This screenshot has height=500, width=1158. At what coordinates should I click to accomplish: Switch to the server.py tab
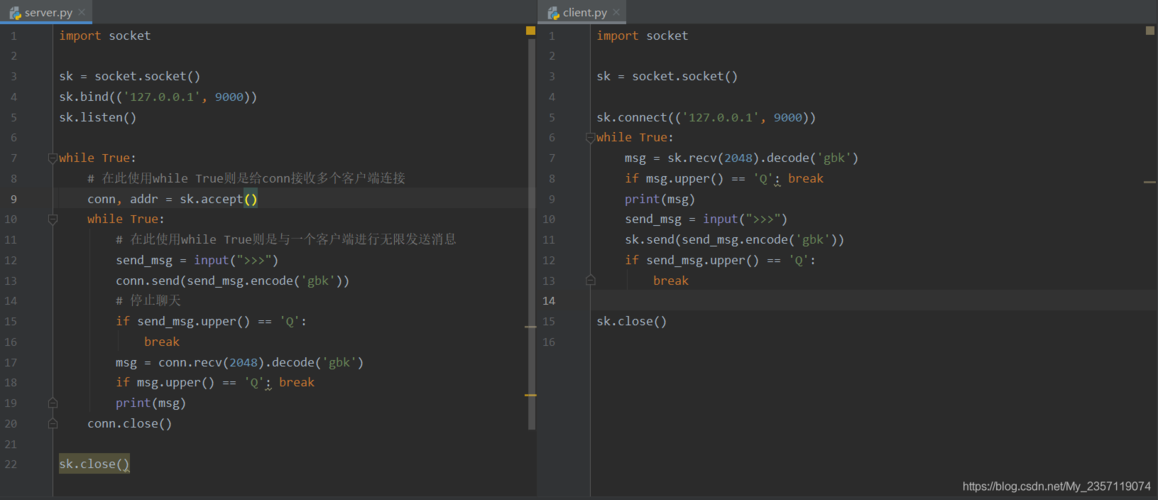[46, 13]
